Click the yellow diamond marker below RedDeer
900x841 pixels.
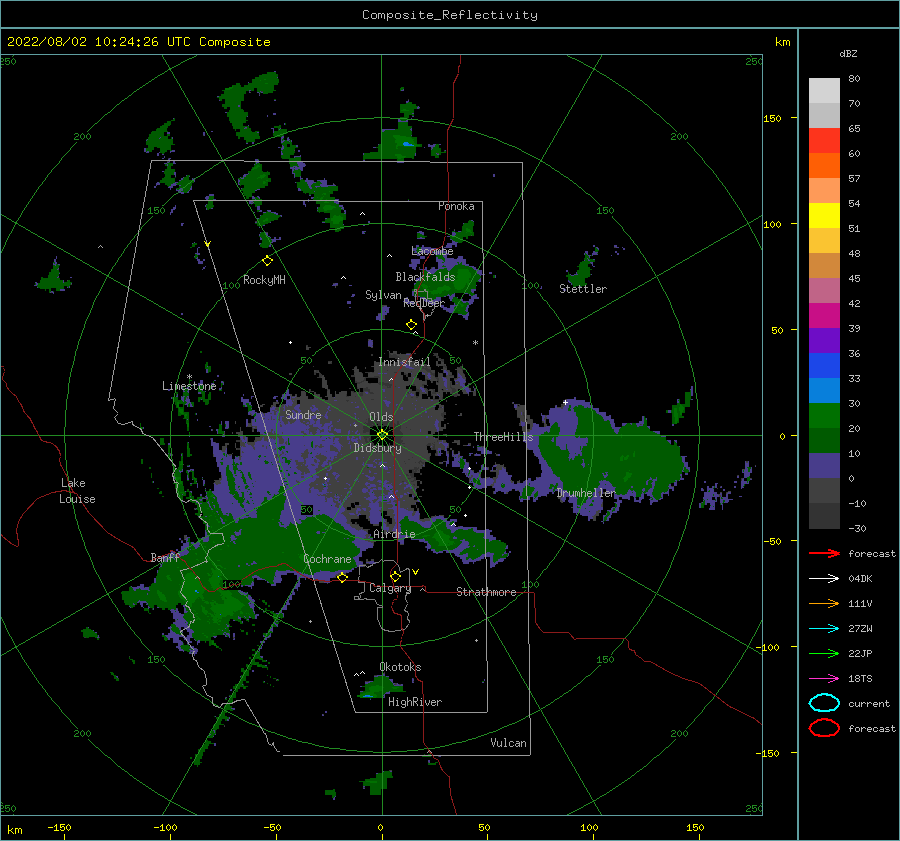(412, 325)
